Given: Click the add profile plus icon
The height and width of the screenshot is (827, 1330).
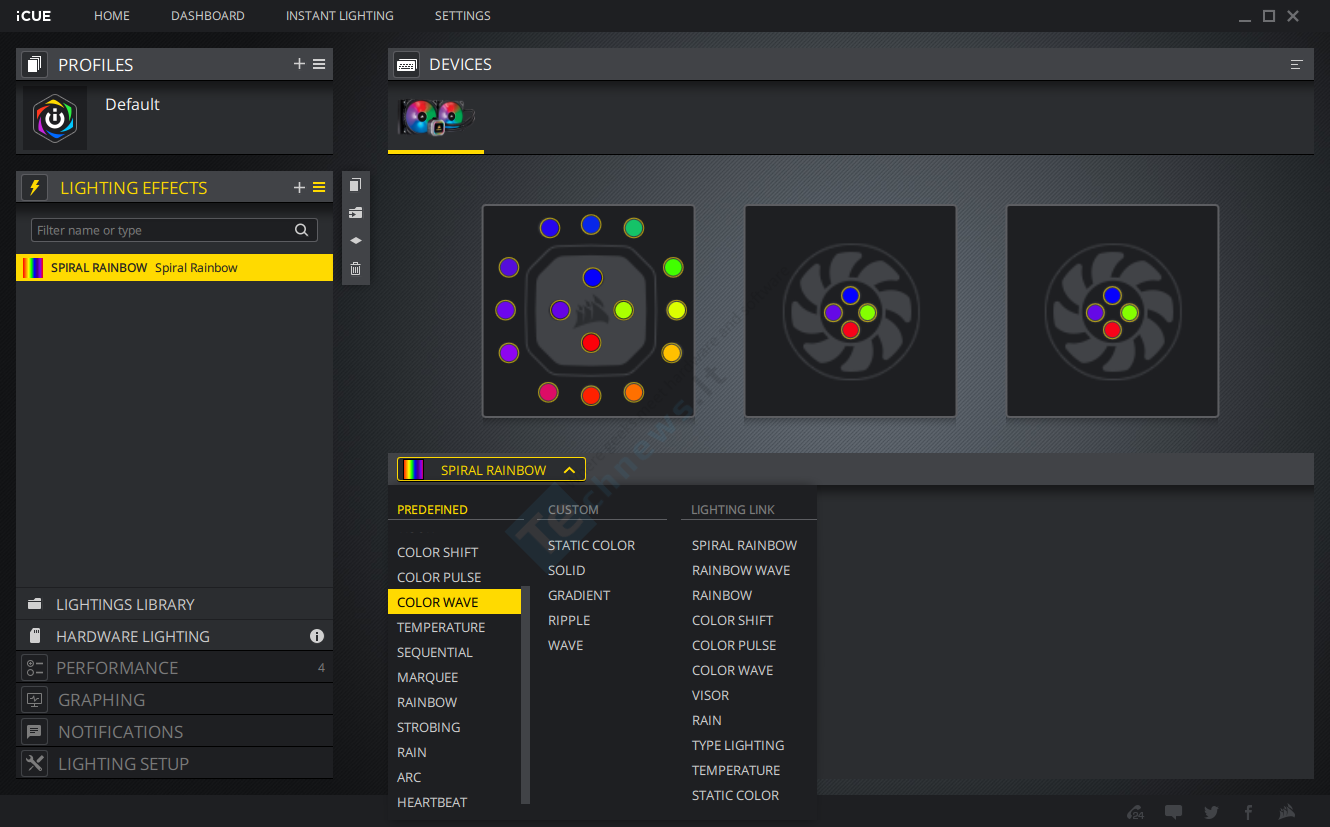Looking at the screenshot, I should pyautogui.click(x=299, y=64).
